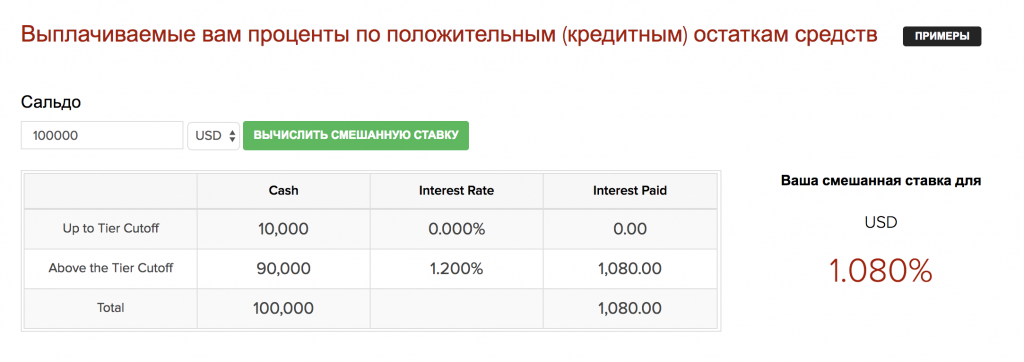Click the 1.200% interest rate cell
The image size is (1024, 362).
coord(456,269)
